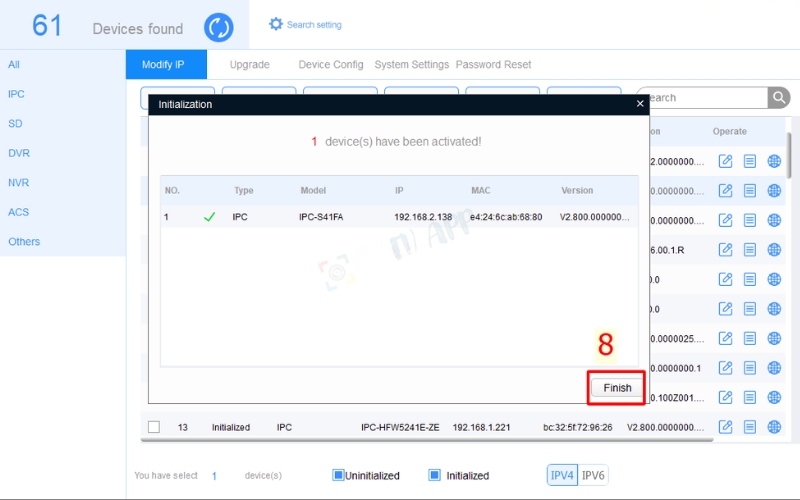Viewport: 800px width, 500px height.
Task: Open web globe icon in 6.00.1.R row
Action: point(774,249)
